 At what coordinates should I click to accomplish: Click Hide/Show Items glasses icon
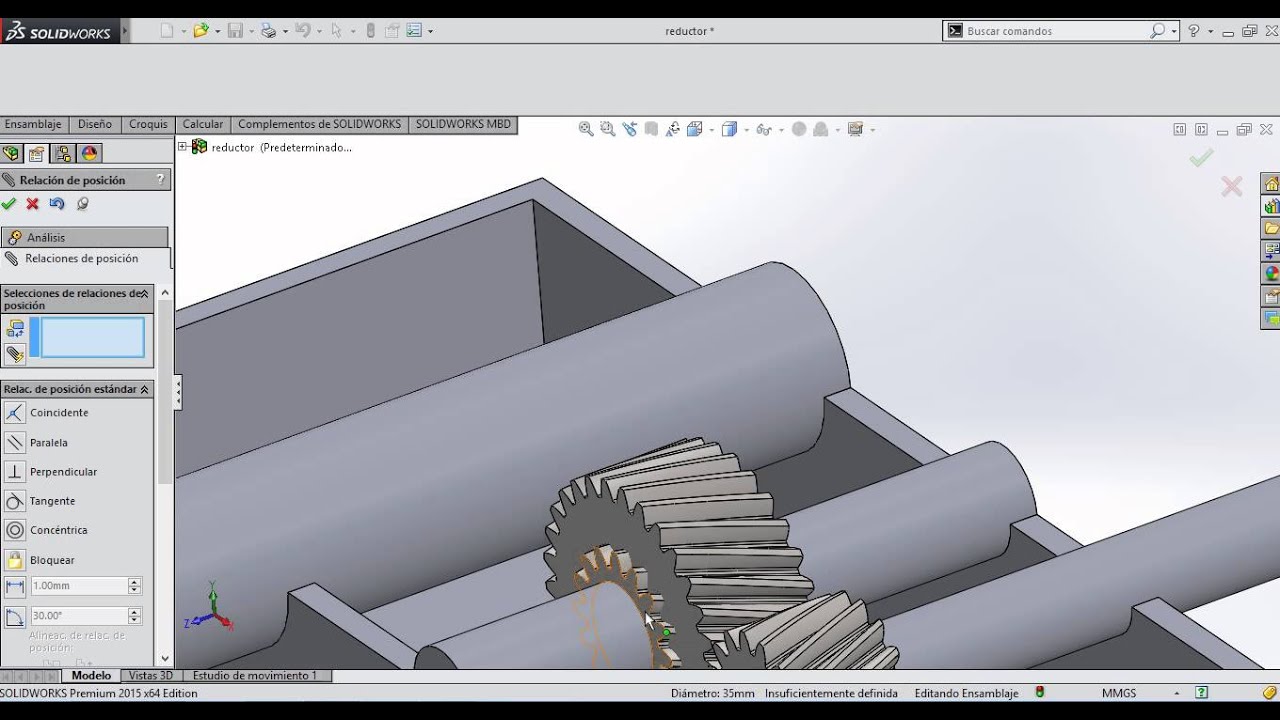point(763,129)
